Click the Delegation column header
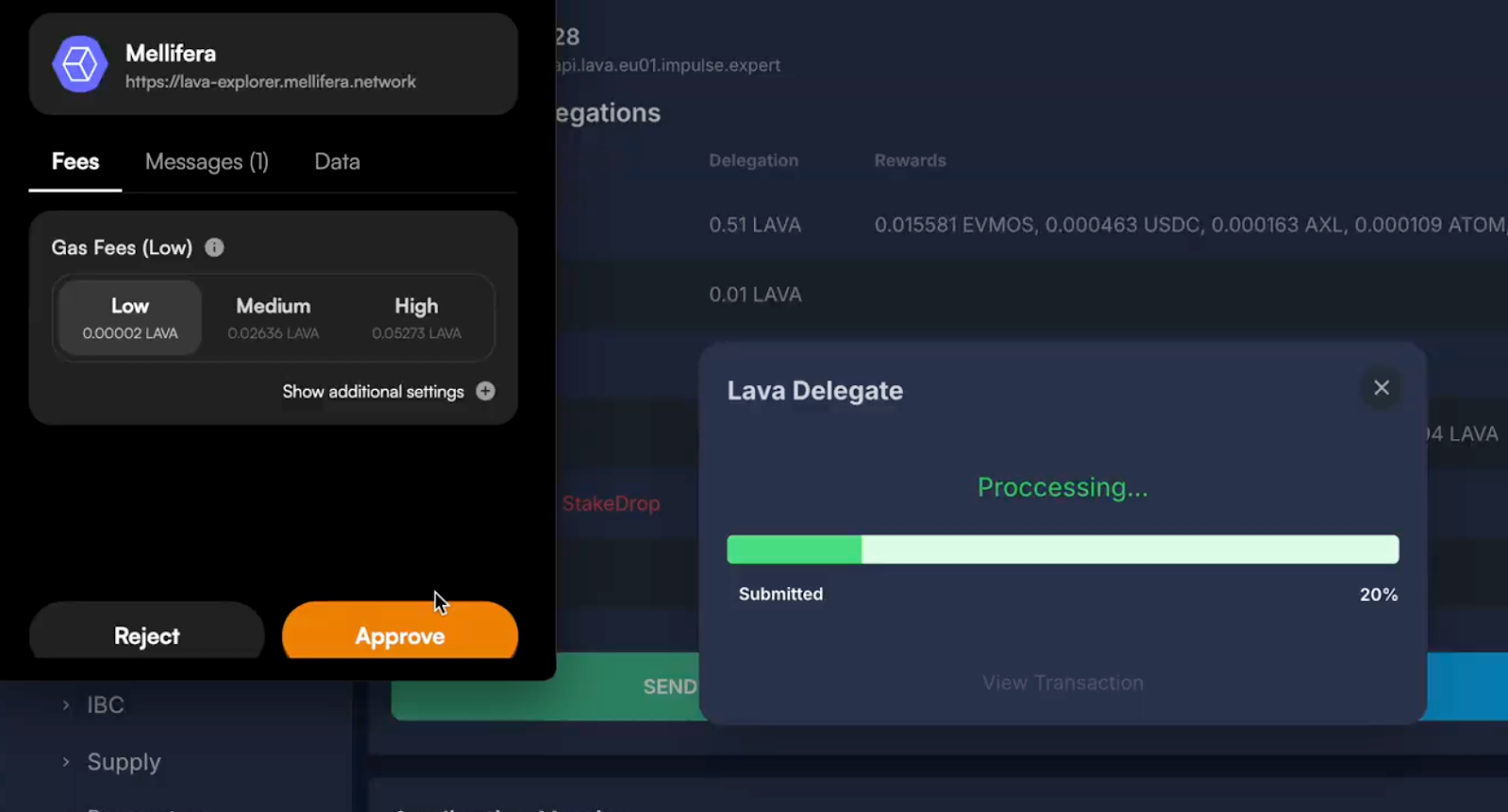1508x812 pixels. click(754, 160)
